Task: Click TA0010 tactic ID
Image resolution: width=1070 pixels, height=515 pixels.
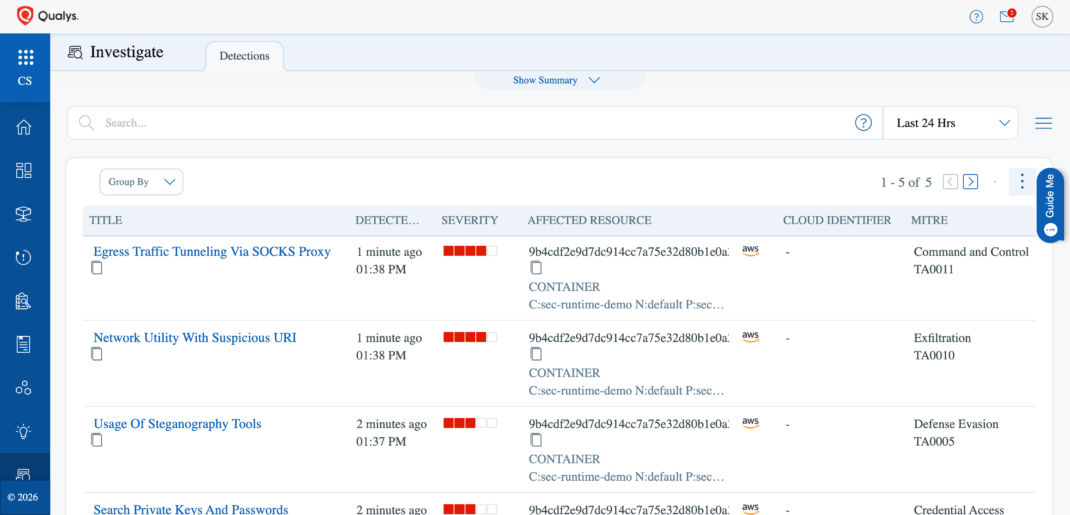Action: (934, 355)
